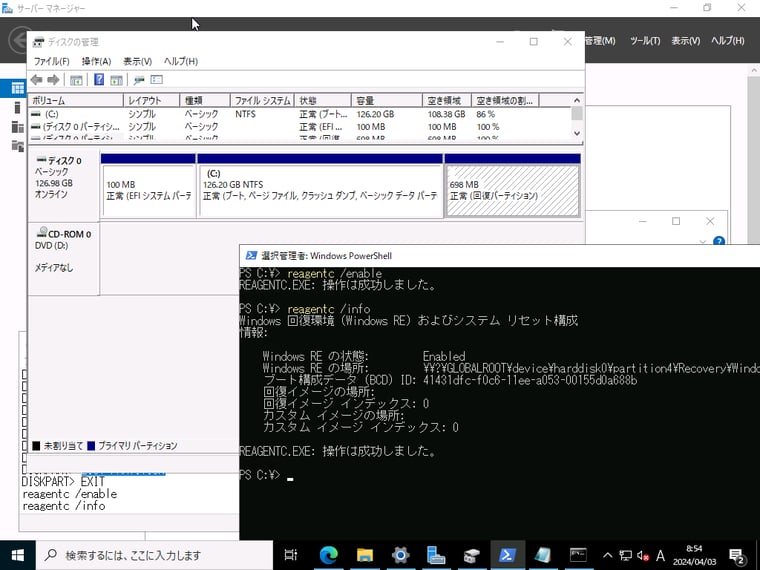Select ディスク 0 パーティシ... 100 MB row
The height and width of the screenshot is (570, 760).
301,127
